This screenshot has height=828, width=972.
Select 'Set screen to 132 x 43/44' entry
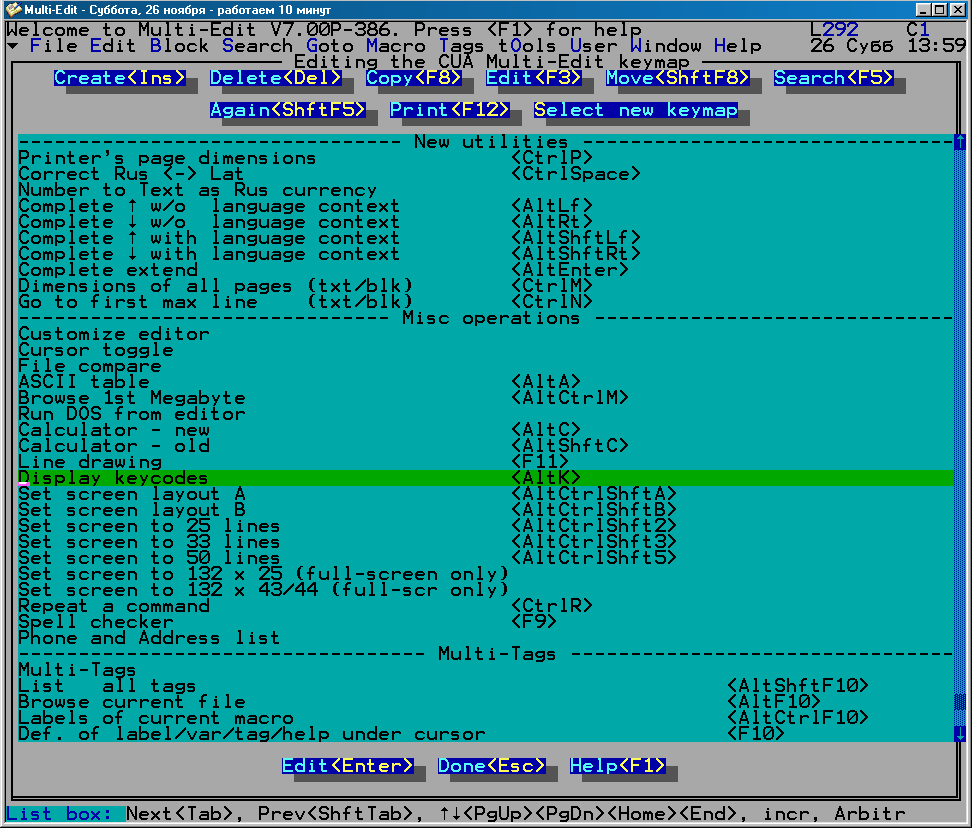click(486, 590)
